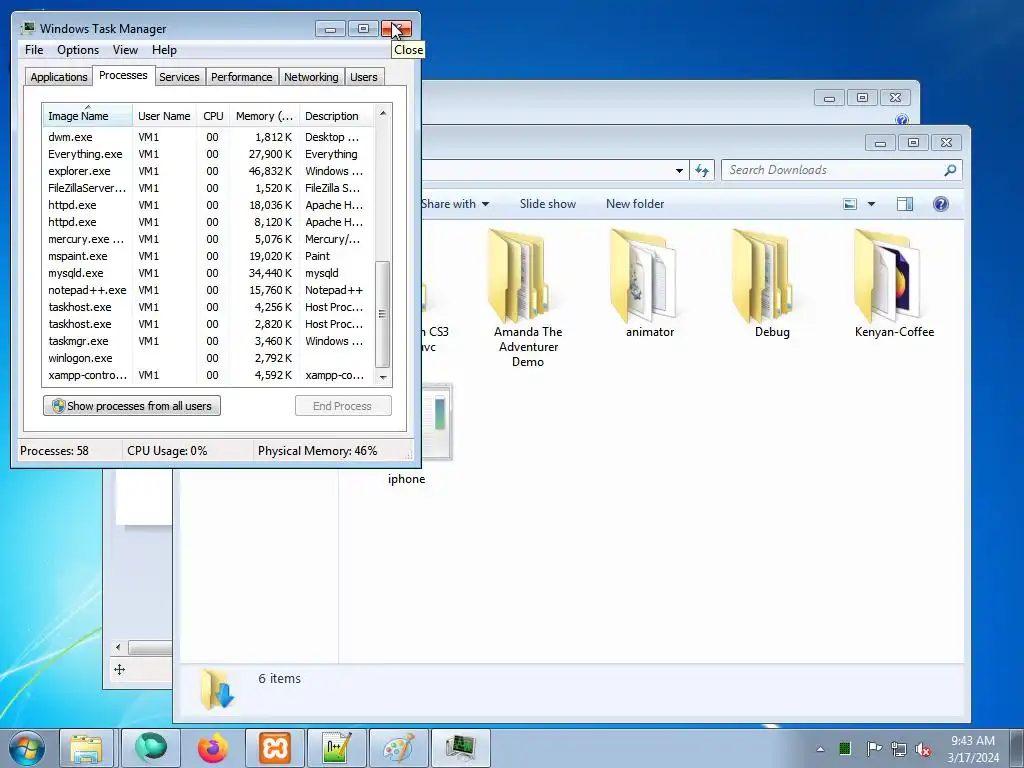1024x768 pixels.
Task: Sort processes by Description column
Action: point(336,116)
